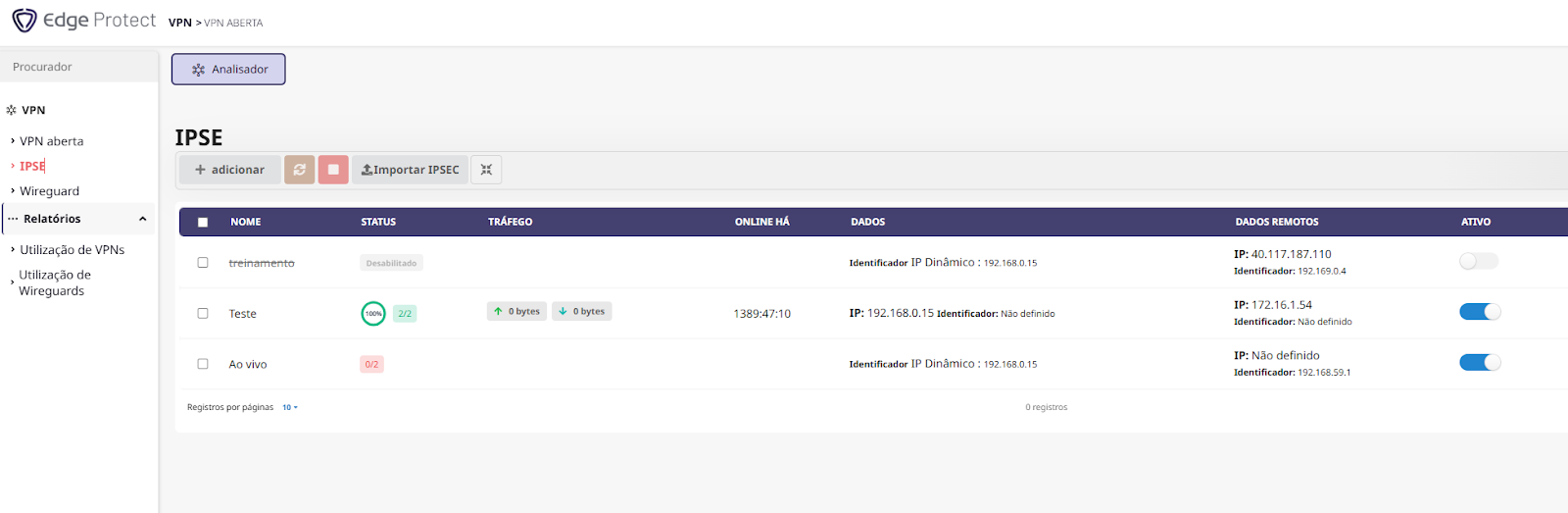Click the adicionar button
Viewport: 1568px width, 513px height.
coord(229,170)
